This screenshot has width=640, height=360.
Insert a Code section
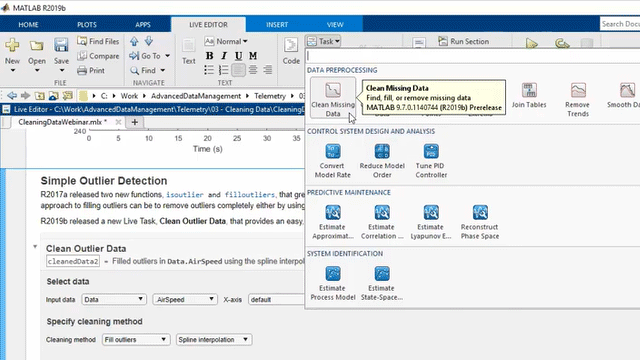291,51
